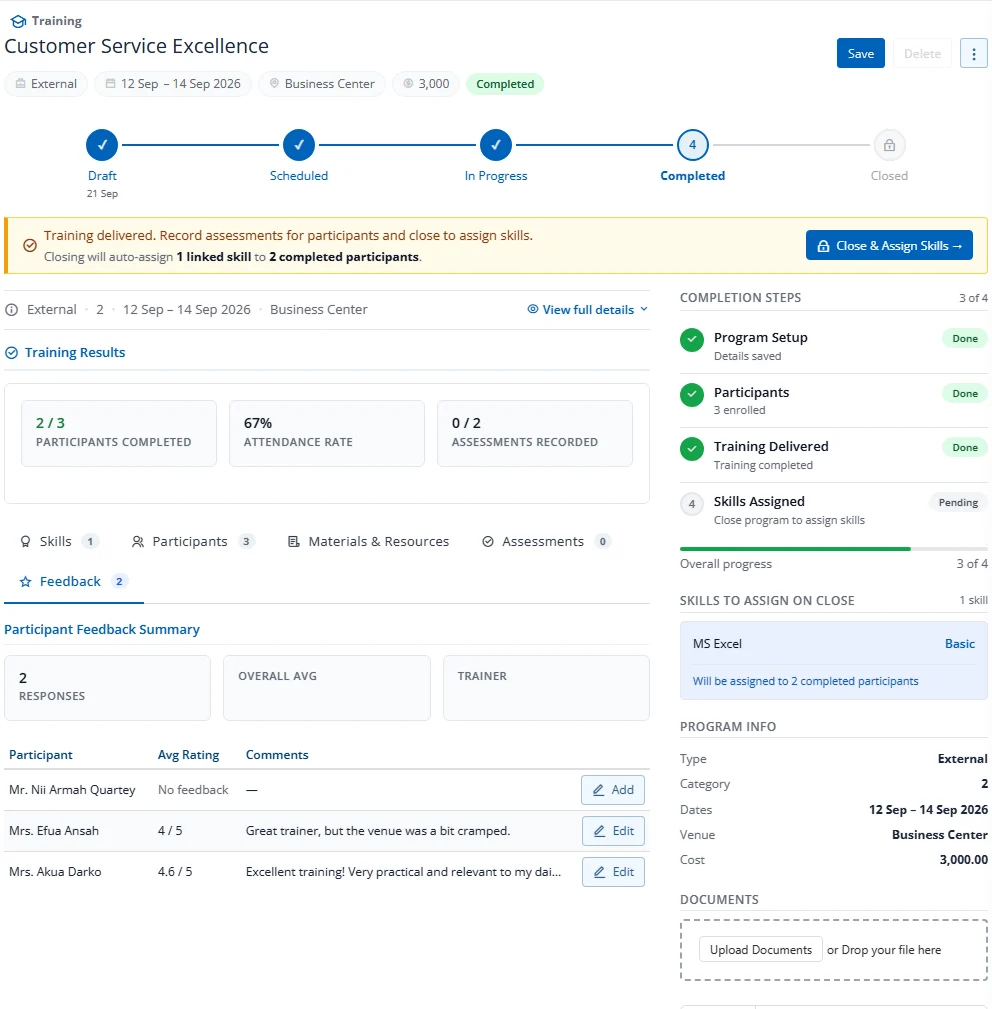
Task: Click the overall progress bar
Action: pyautogui.click(x=834, y=549)
